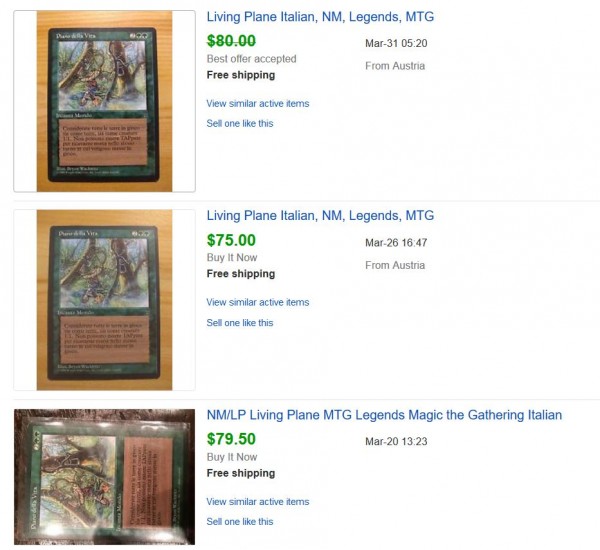
Task: Click the $79.50 sold price
Action: (x=231, y=439)
